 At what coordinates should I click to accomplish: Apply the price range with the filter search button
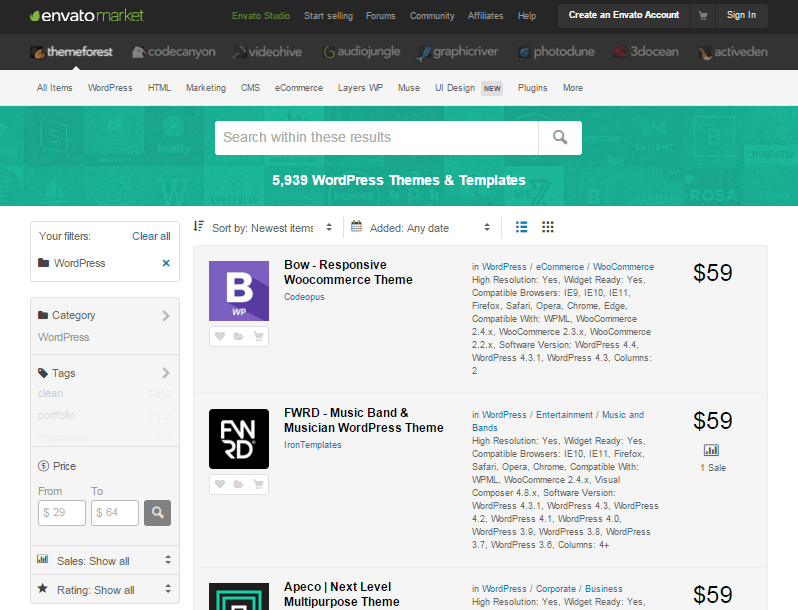click(157, 513)
